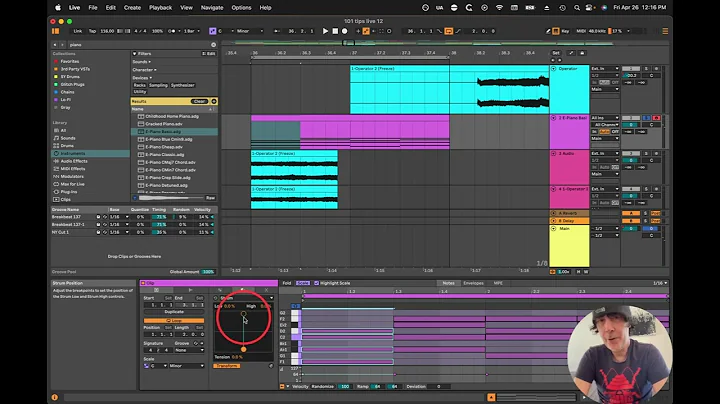Open the File menu
The width and height of the screenshot is (720, 404).
click(93, 8)
